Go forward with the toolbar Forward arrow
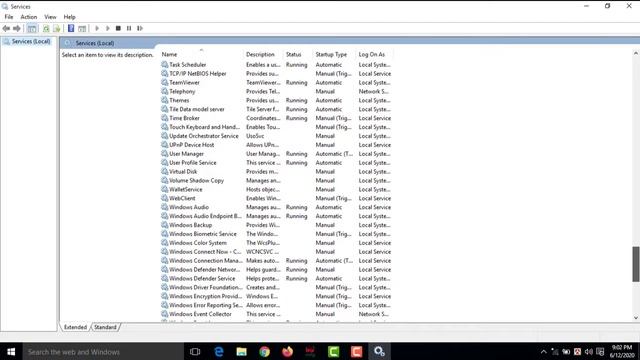The height and width of the screenshot is (360, 640). click(x=17, y=28)
